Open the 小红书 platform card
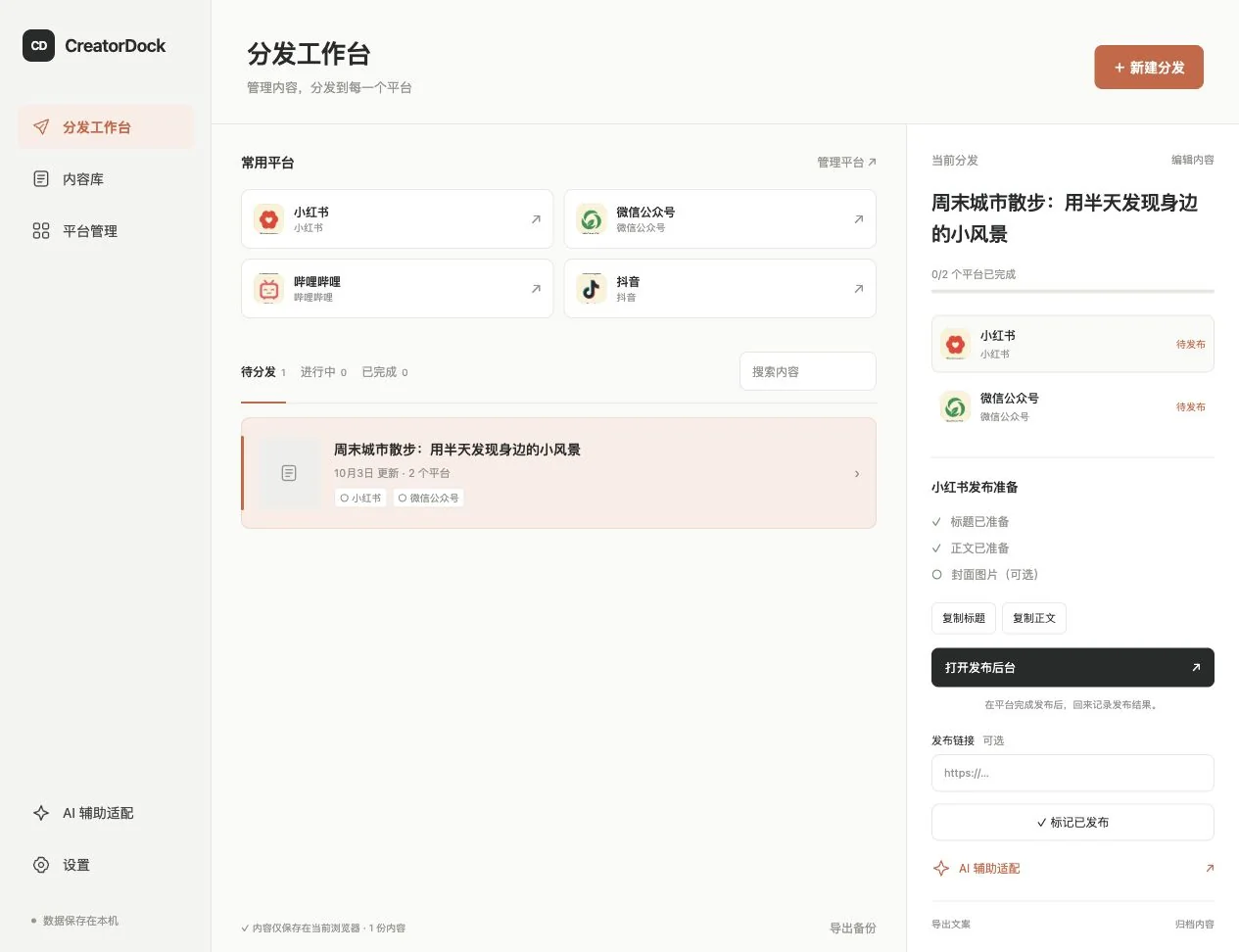 point(397,219)
